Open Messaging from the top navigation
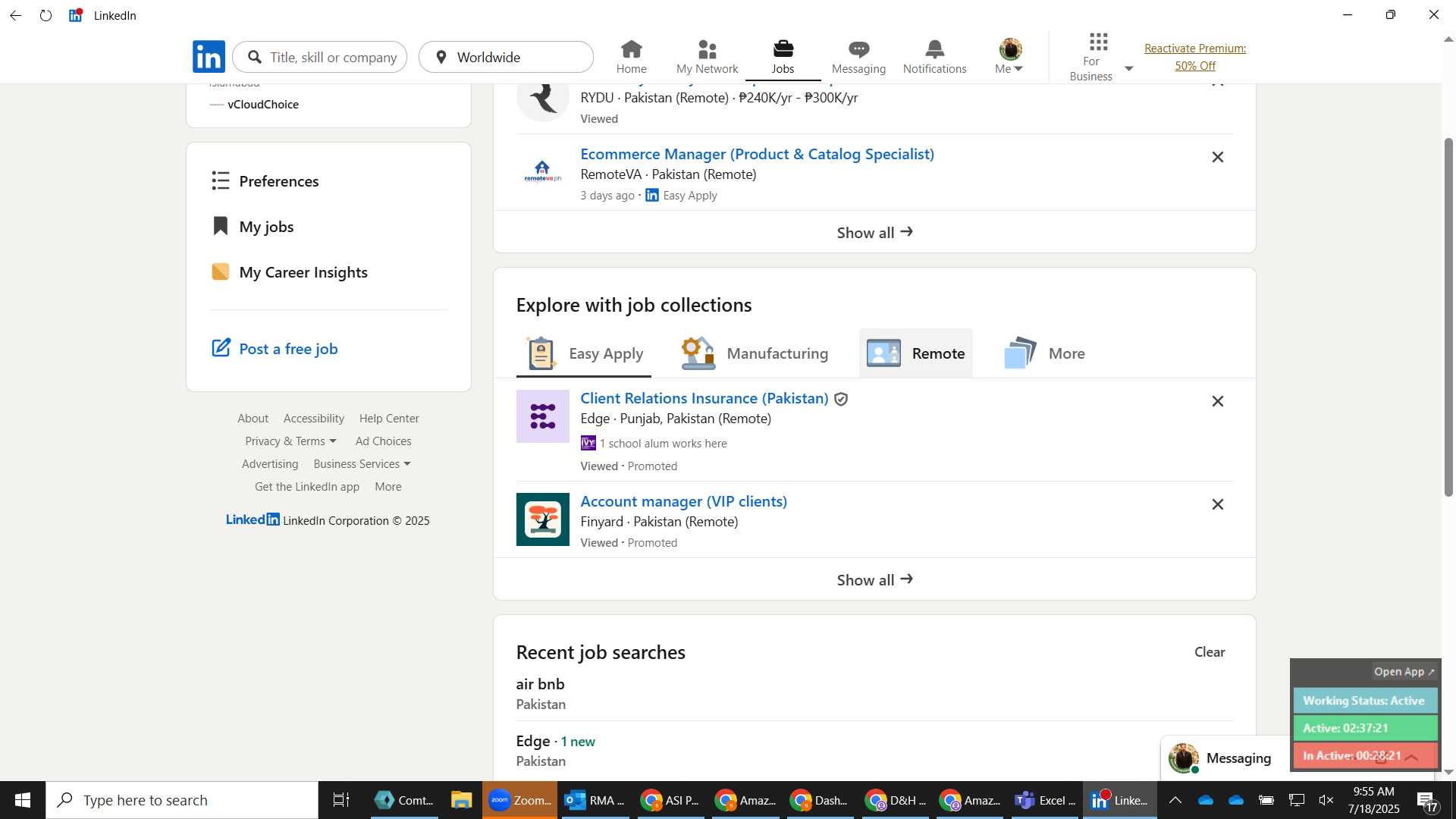Screen dimensions: 1456x819 (x=858, y=57)
